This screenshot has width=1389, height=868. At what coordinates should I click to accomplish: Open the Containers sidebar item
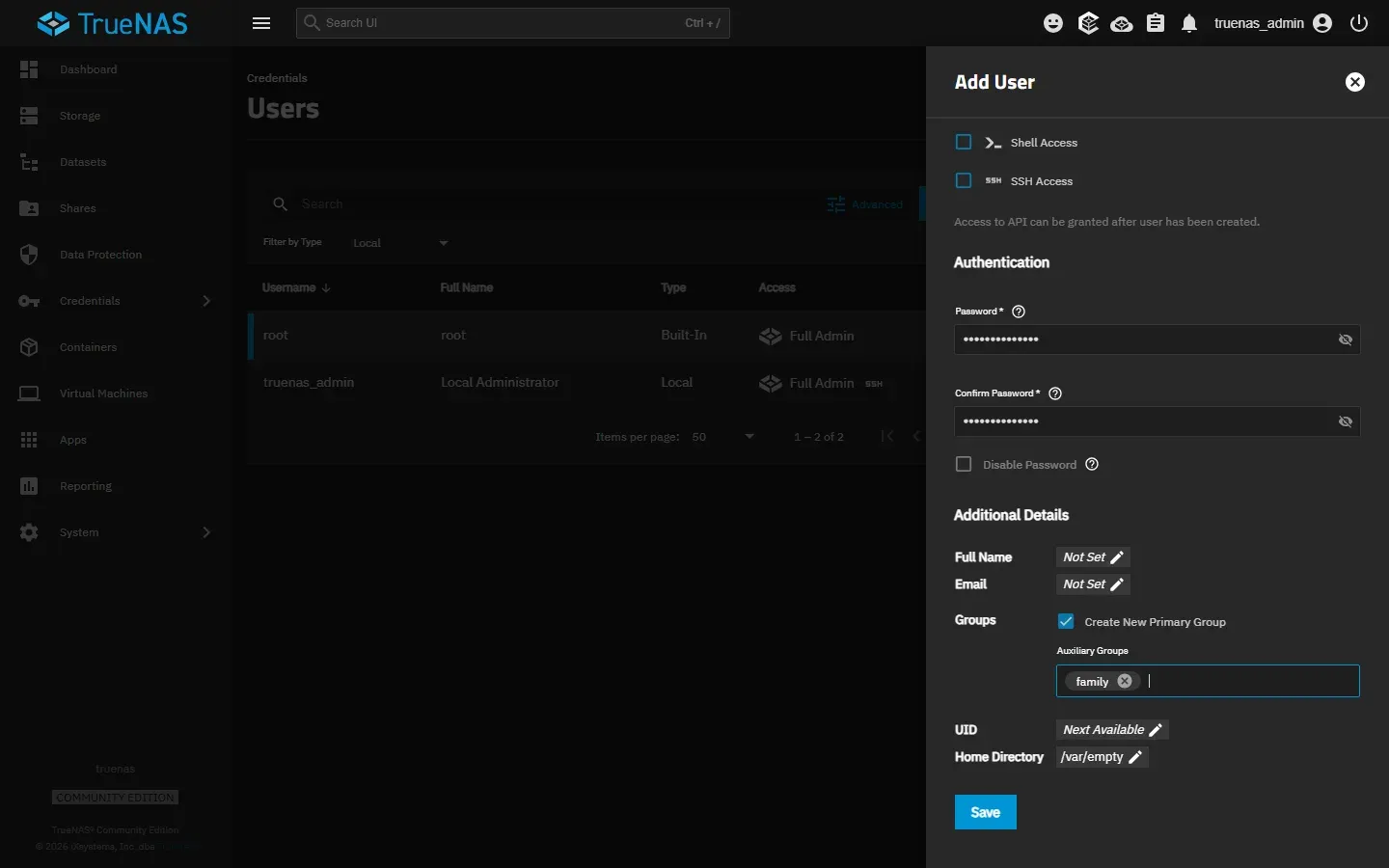(116, 347)
